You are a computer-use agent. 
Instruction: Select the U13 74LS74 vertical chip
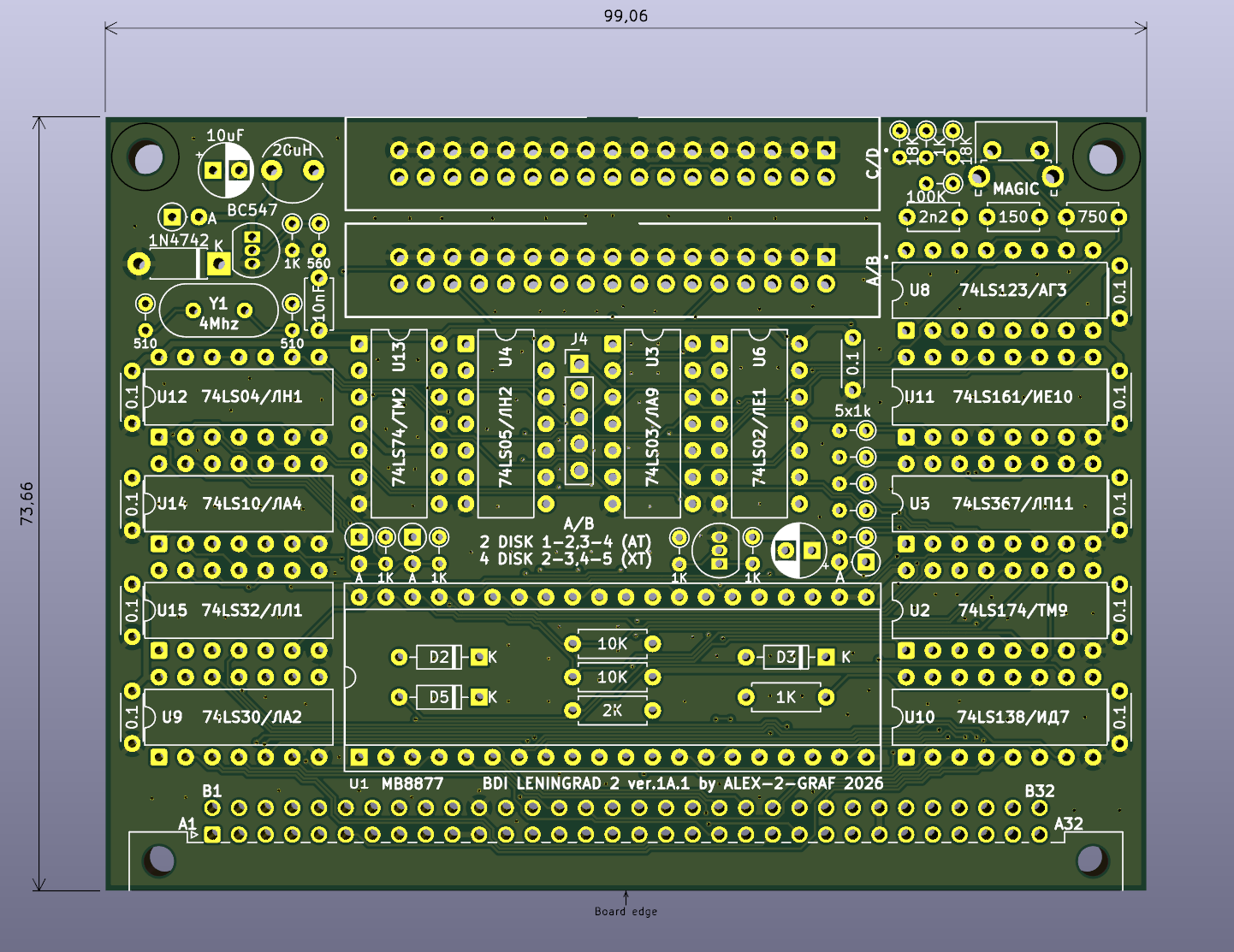399,423
